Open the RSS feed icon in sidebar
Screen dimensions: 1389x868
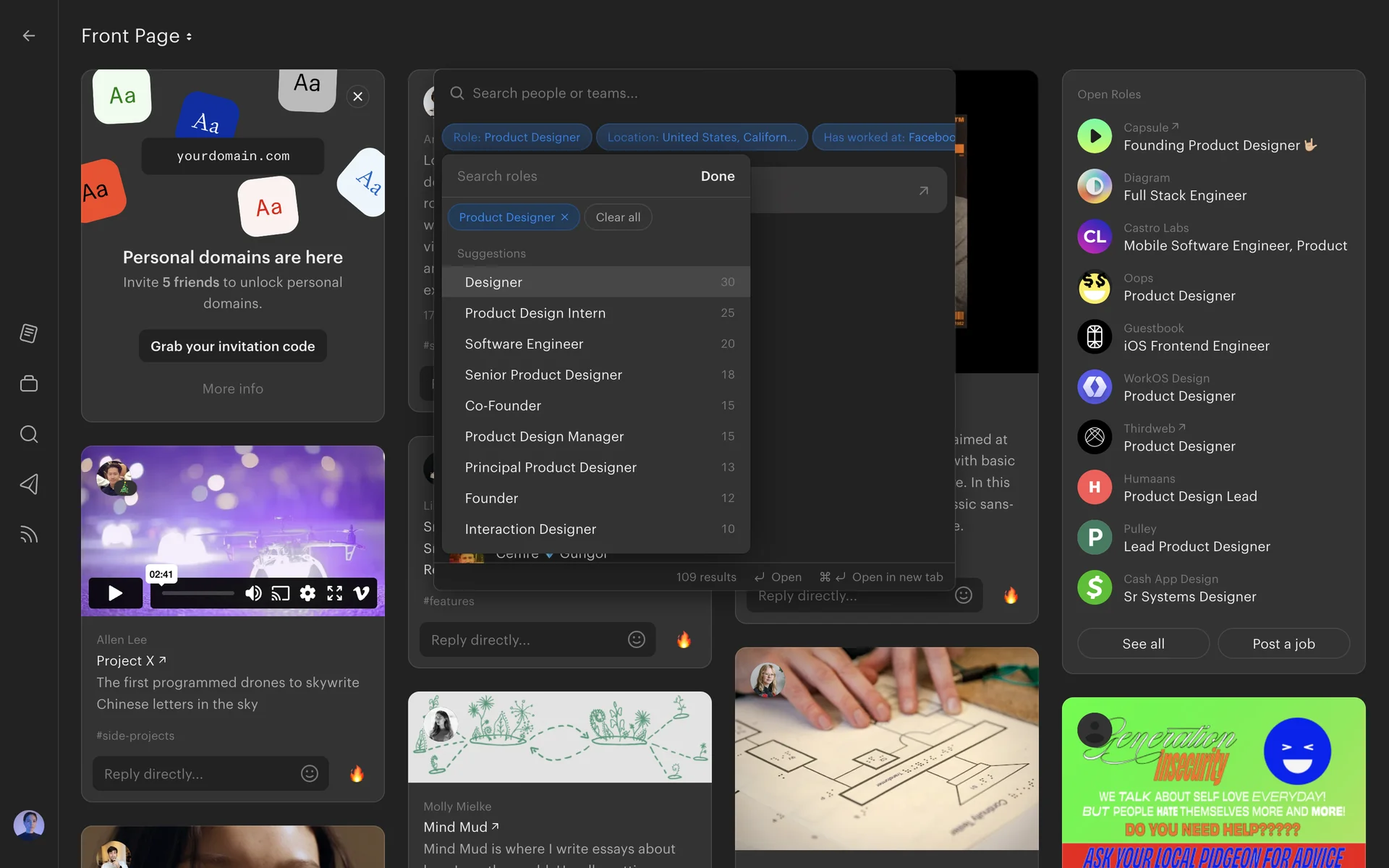[x=29, y=535]
